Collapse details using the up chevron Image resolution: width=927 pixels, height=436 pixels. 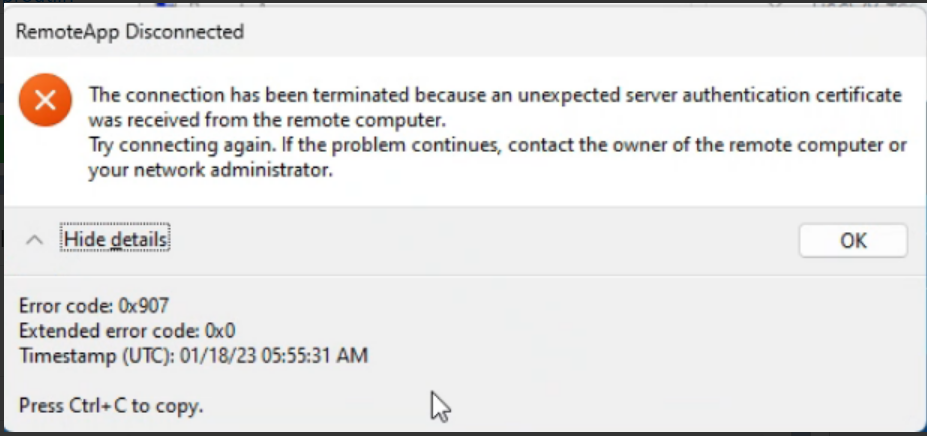click(x=34, y=240)
